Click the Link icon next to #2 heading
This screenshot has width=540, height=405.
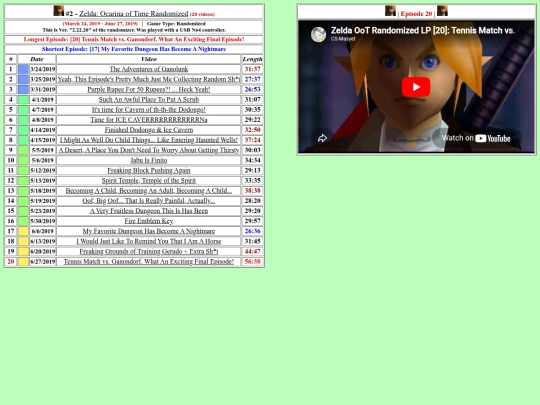59,11
